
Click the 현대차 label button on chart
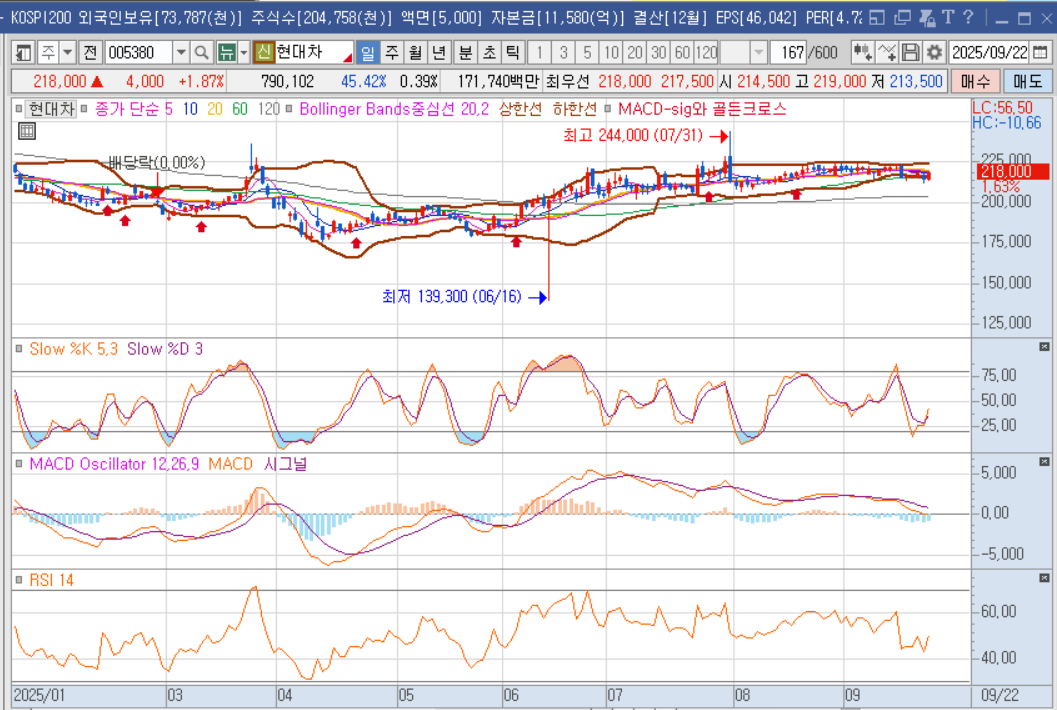pos(51,109)
